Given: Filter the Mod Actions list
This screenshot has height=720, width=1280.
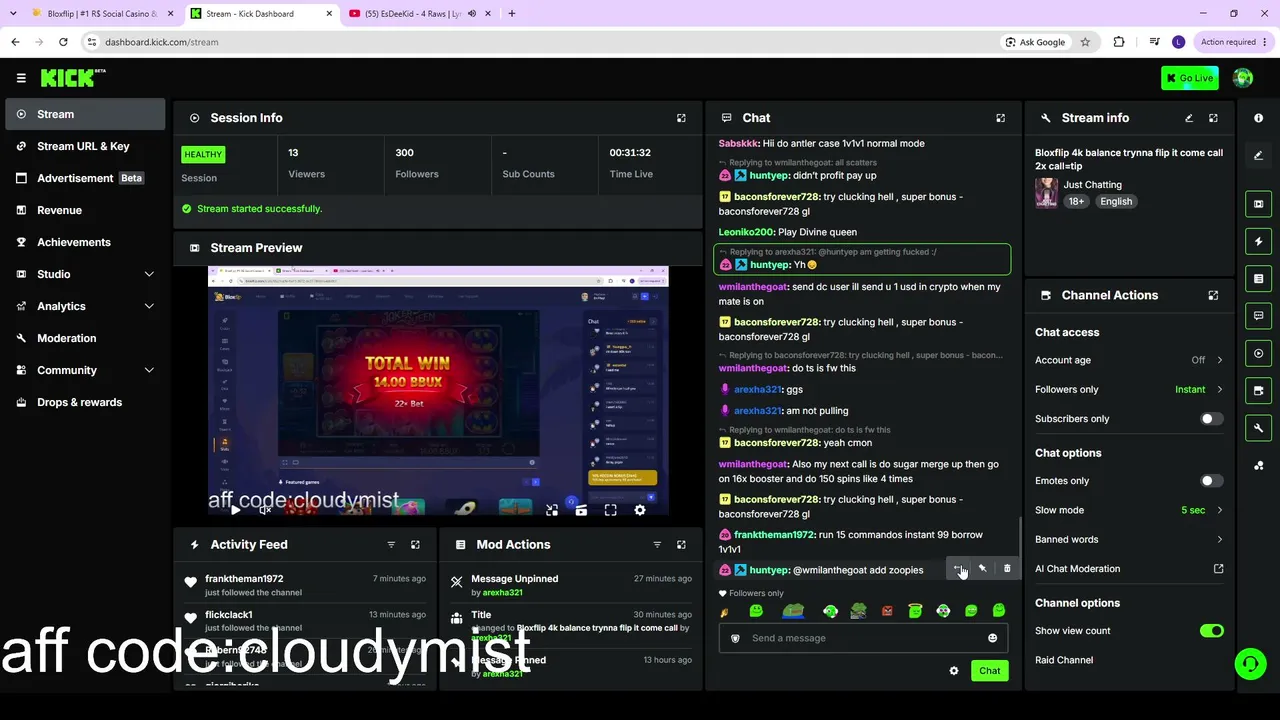Looking at the screenshot, I should click(657, 545).
